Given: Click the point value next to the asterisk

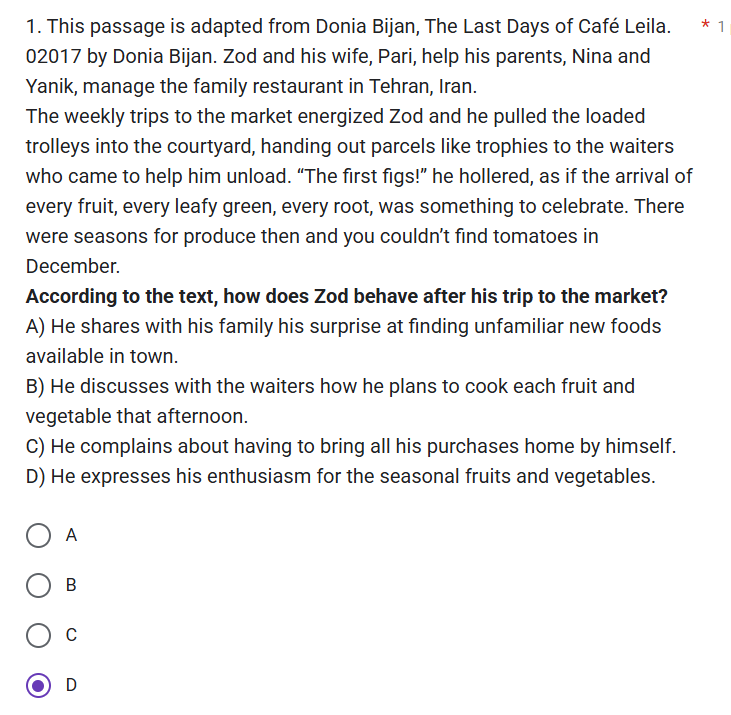Looking at the screenshot, I should [x=722, y=25].
